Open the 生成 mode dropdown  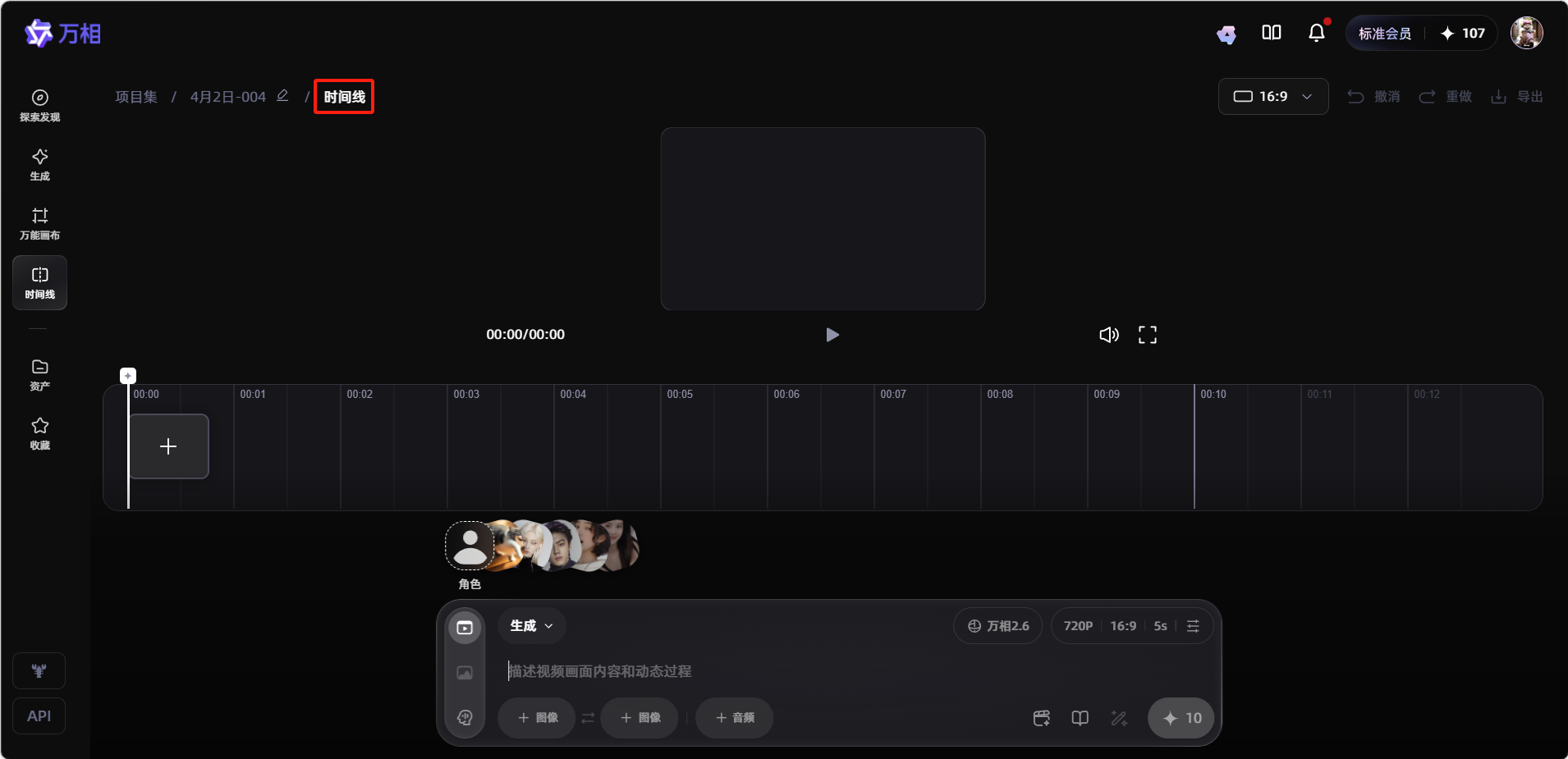point(531,626)
